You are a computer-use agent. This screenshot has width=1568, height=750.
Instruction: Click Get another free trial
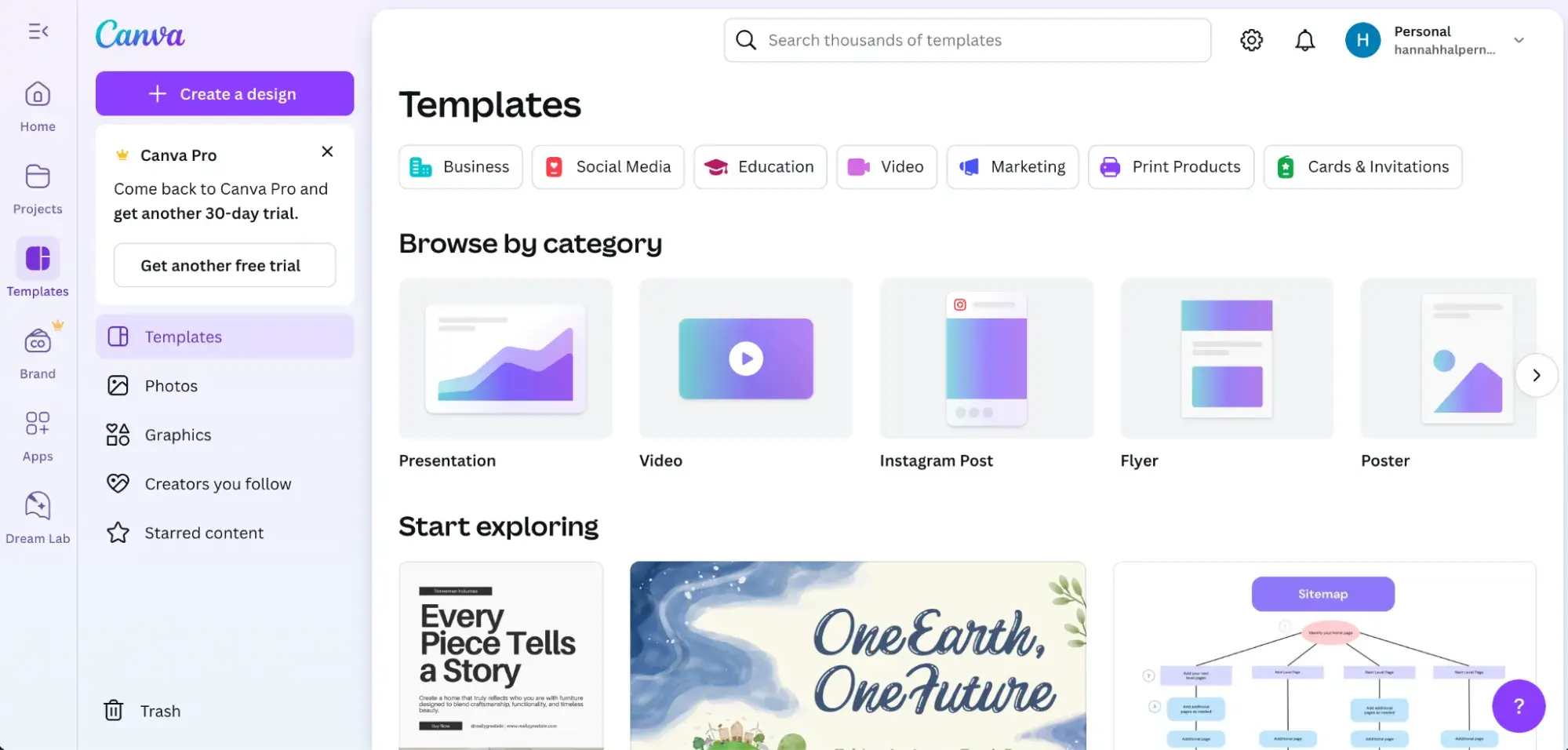coord(224,266)
